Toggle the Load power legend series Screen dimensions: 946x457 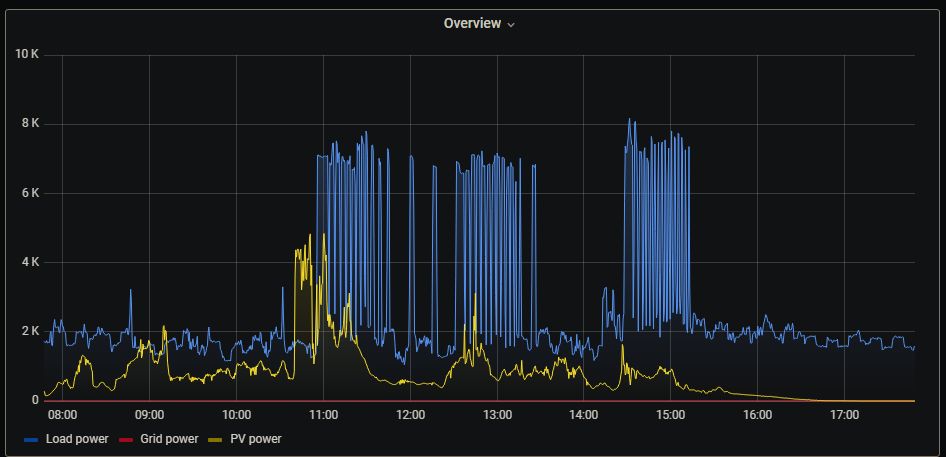[x=77, y=439]
